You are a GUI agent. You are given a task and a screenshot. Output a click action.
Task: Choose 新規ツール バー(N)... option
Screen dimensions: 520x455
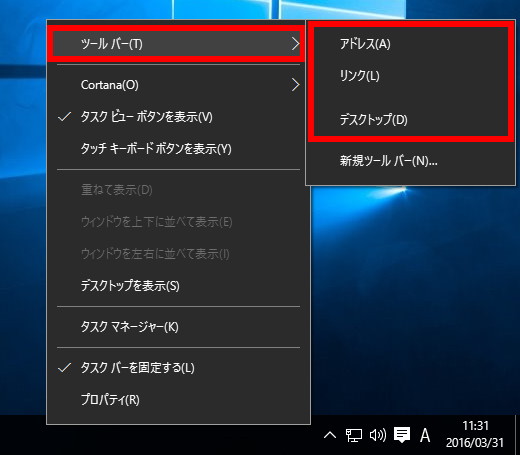411,161
